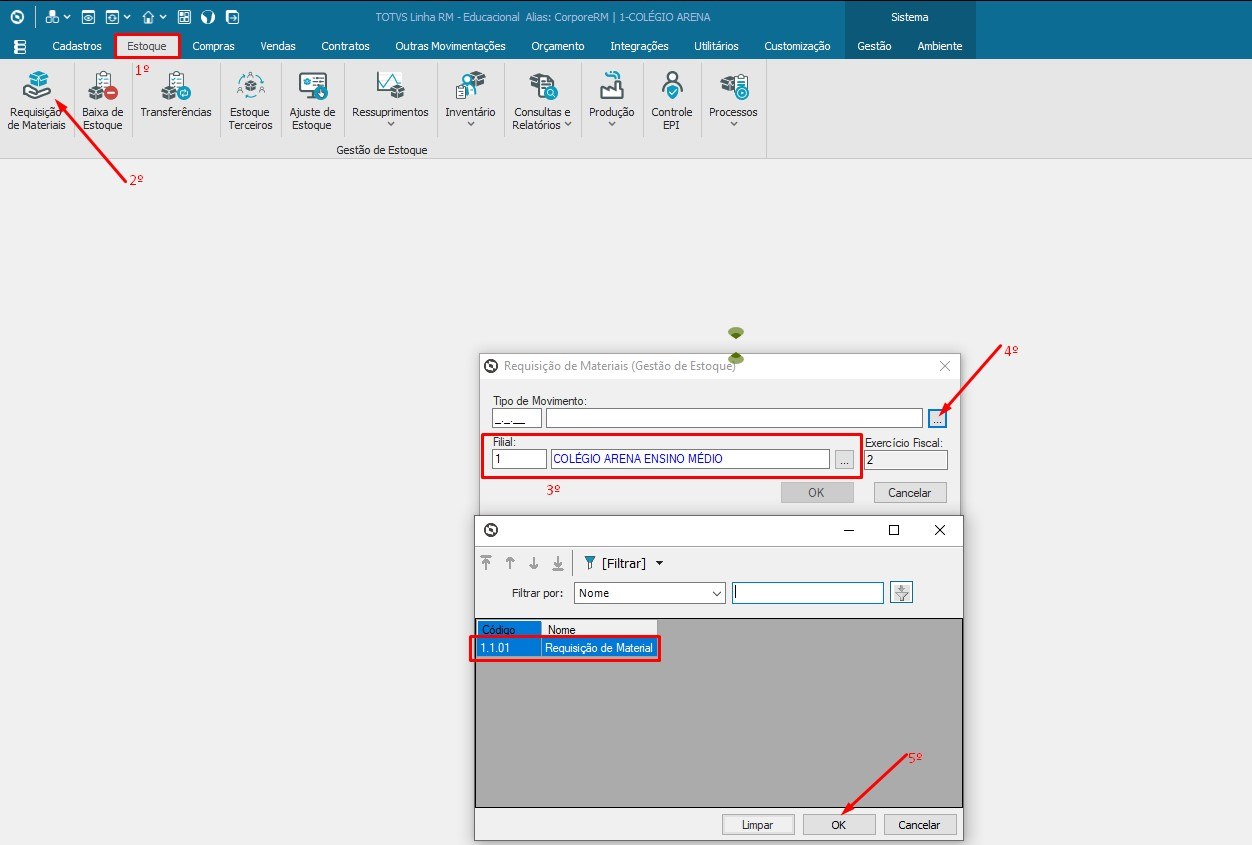
Task: Select the Gestão tab under Sistema
Action: tap(874, 46)
